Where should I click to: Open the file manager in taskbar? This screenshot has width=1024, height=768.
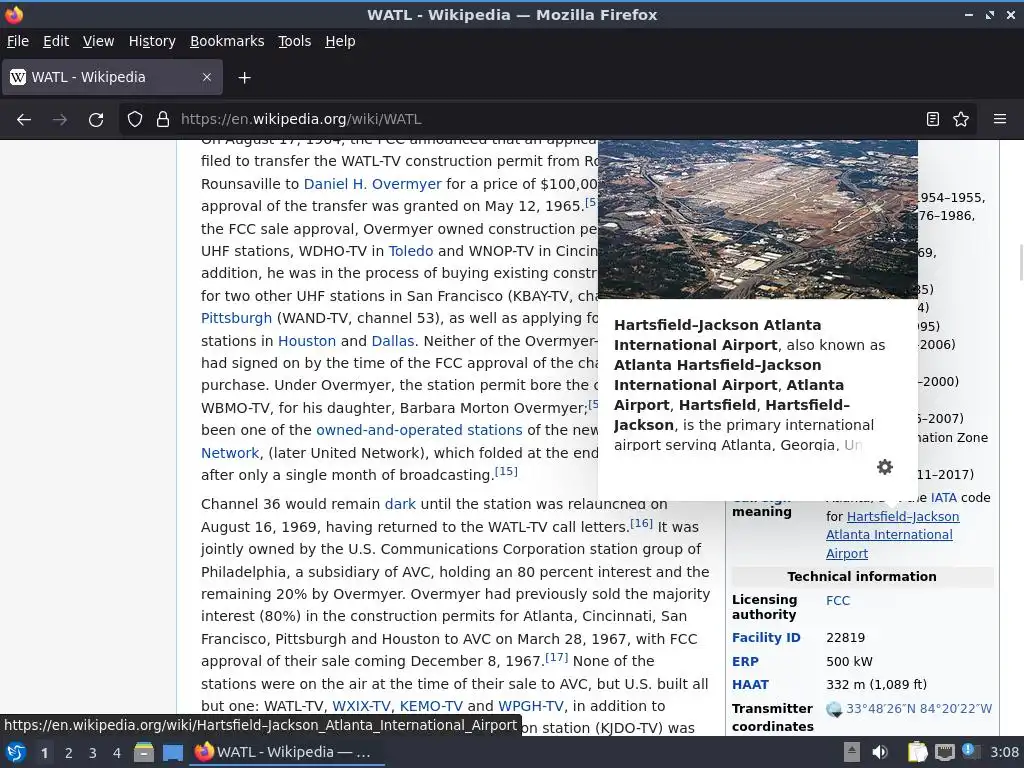coord(144,752)
